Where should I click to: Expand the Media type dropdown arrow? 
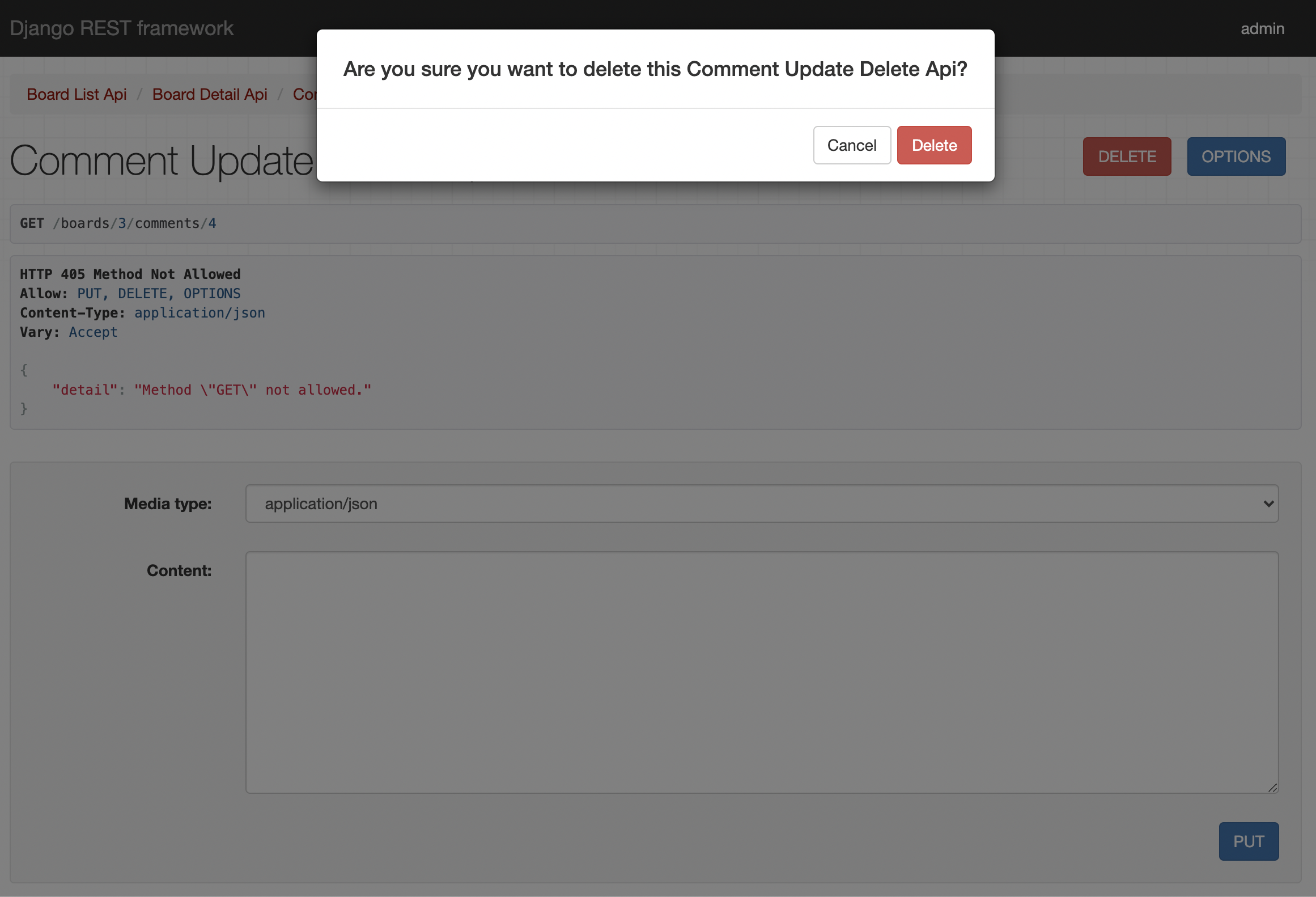point(1268,503)
